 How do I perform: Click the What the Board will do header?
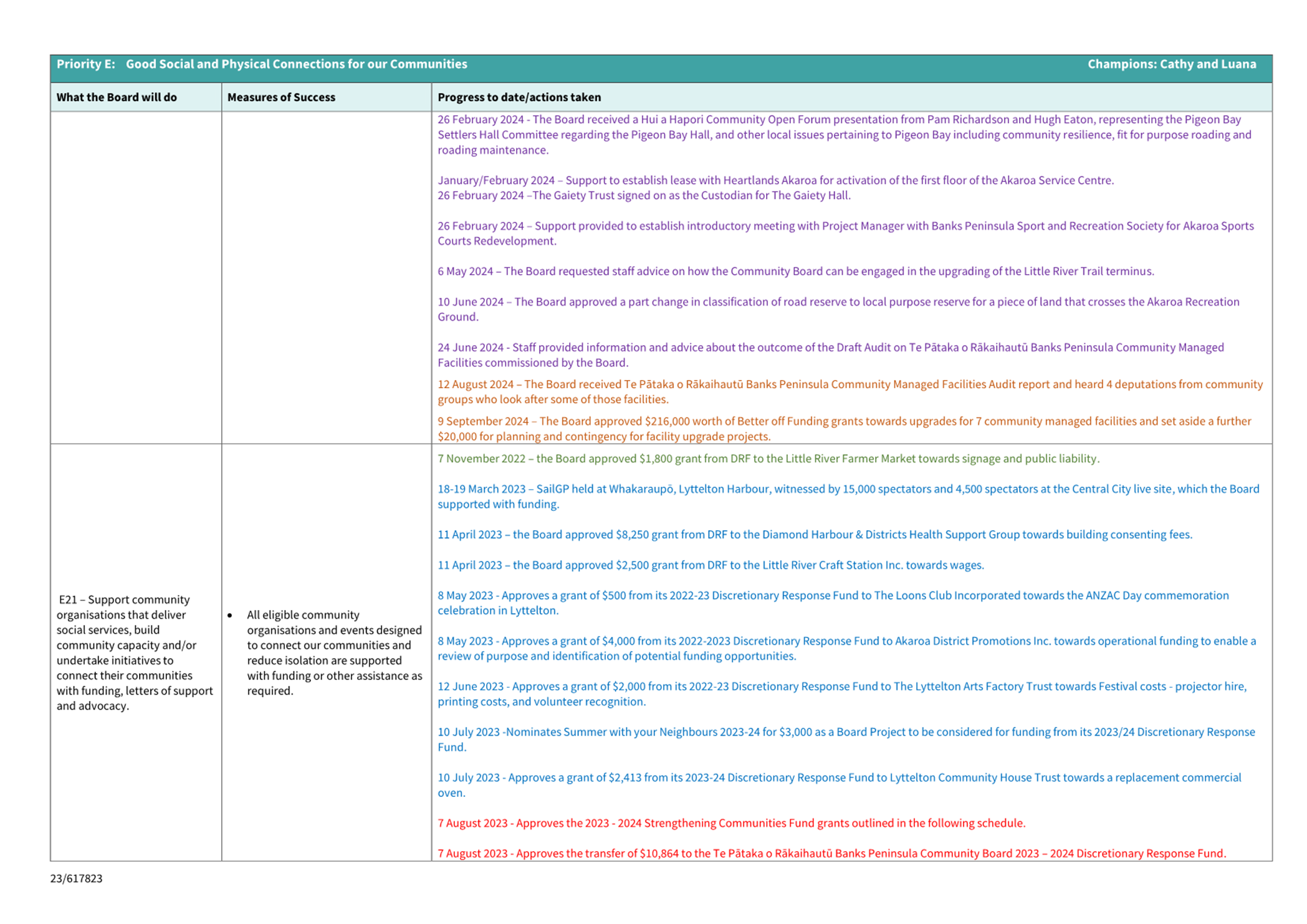pyautogui.click(x=117, y=97)
